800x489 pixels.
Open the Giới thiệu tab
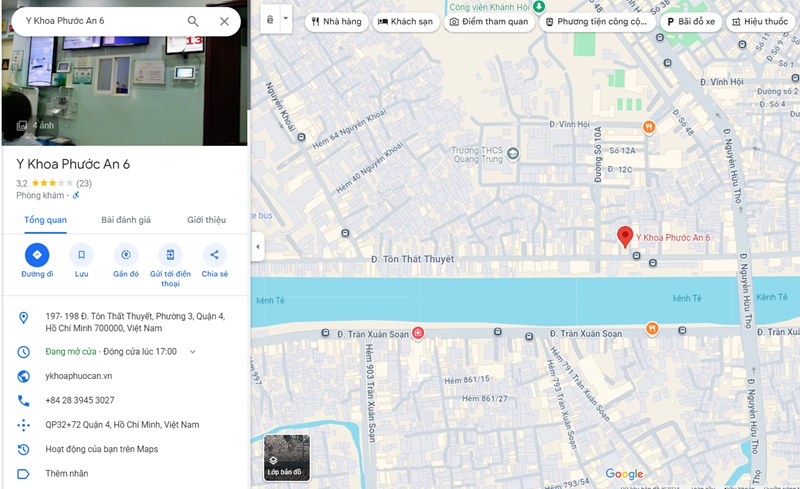(x=206, y=220)
